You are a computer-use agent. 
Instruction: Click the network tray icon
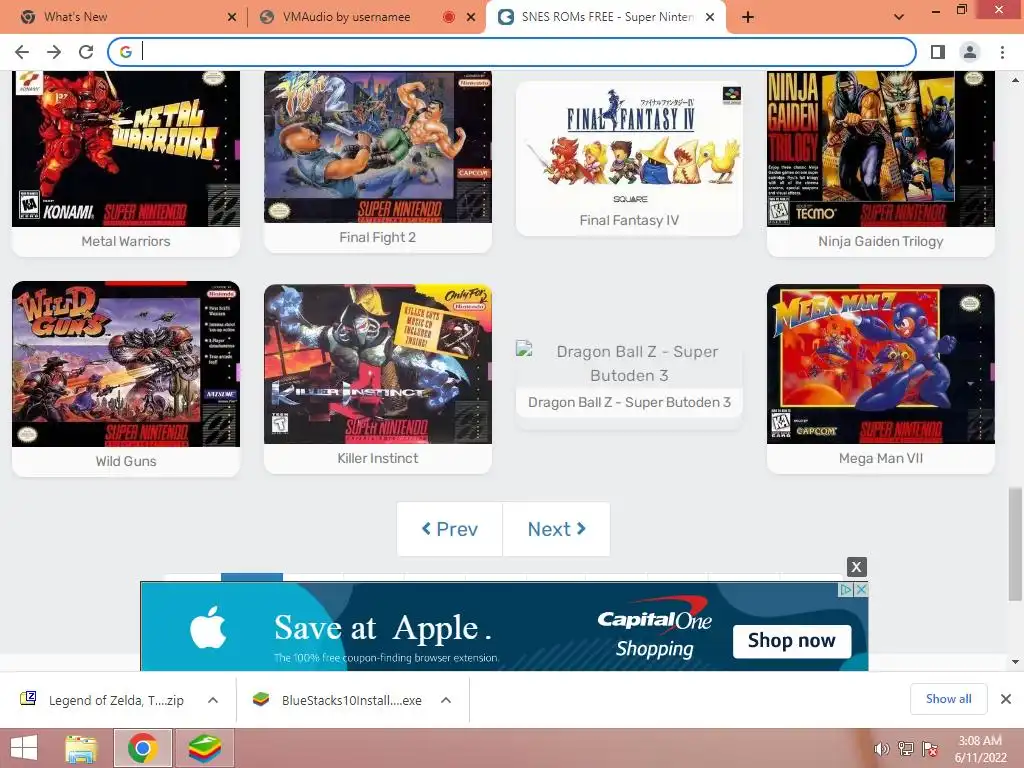(906, 749)
